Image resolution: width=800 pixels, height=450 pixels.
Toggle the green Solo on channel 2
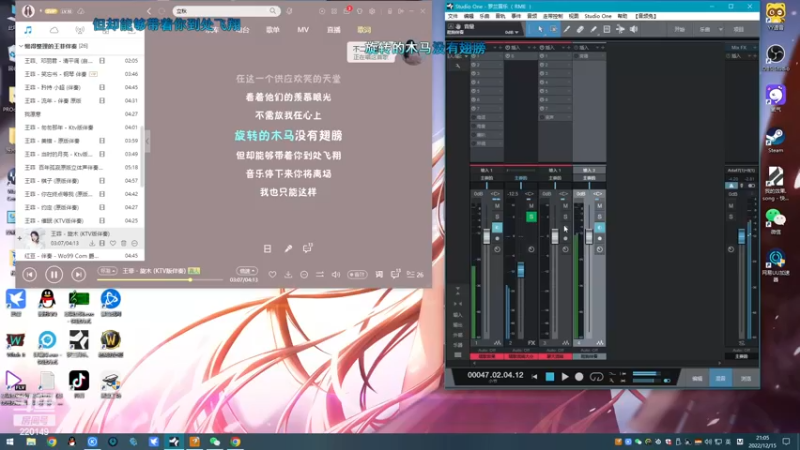tap(531, 217)
